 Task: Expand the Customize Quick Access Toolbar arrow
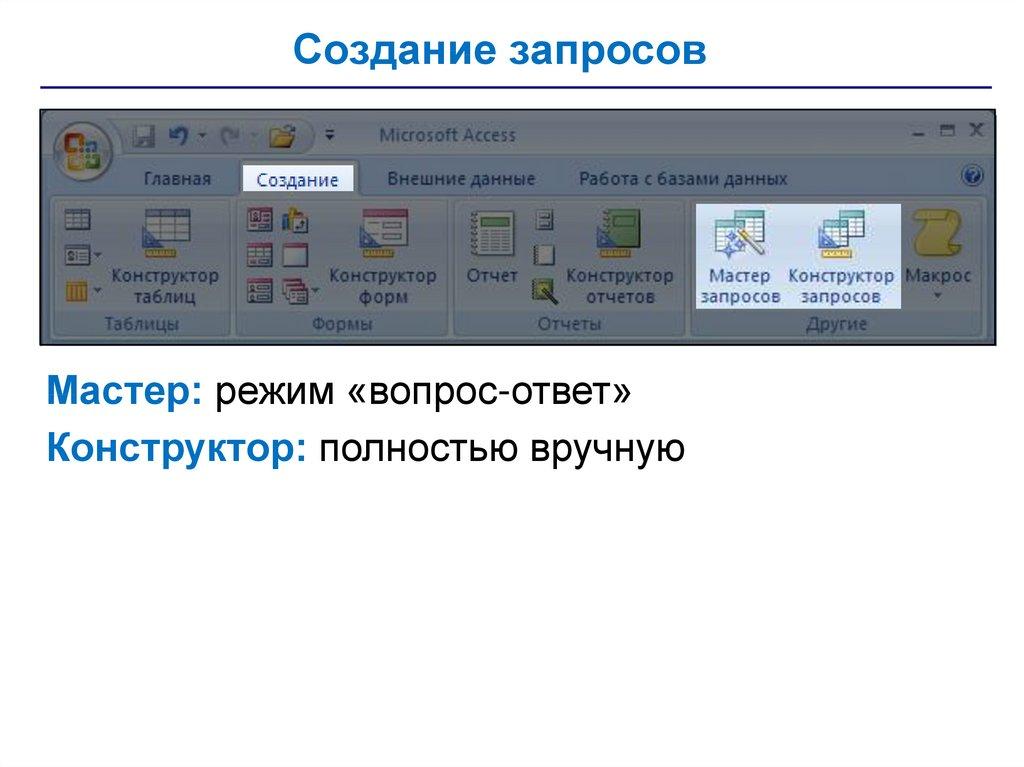click(331, 135)
